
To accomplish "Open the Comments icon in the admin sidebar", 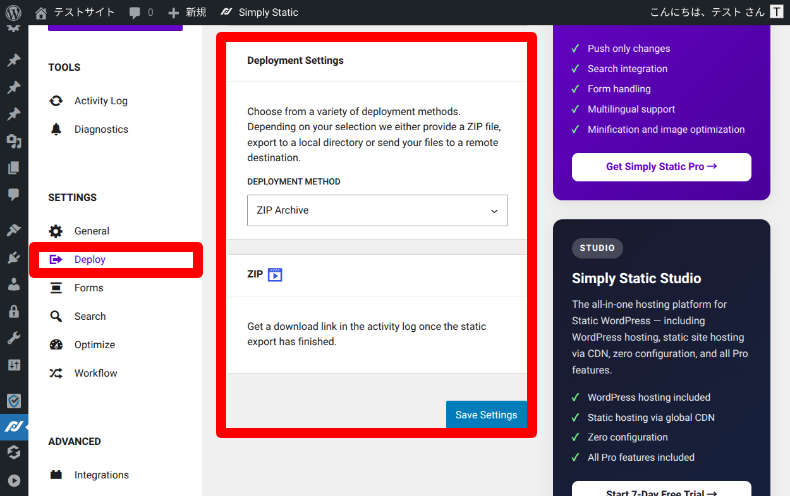I will pos(14,194).
